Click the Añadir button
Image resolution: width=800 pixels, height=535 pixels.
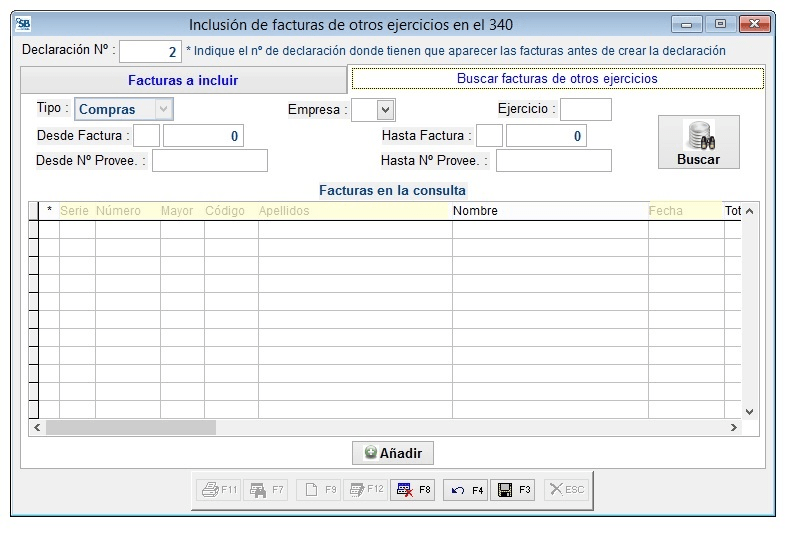click(x=393, y=453)
